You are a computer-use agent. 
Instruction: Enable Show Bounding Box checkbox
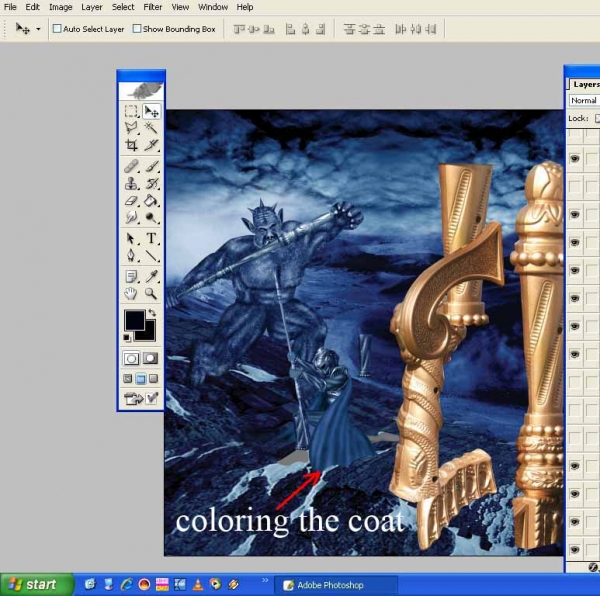point(137,29)
